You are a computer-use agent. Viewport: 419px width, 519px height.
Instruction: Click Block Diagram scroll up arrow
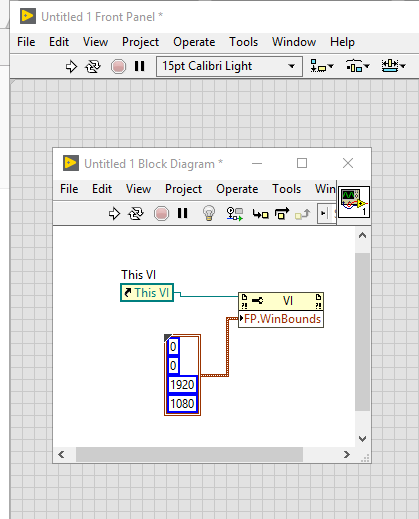coord(362,235)
